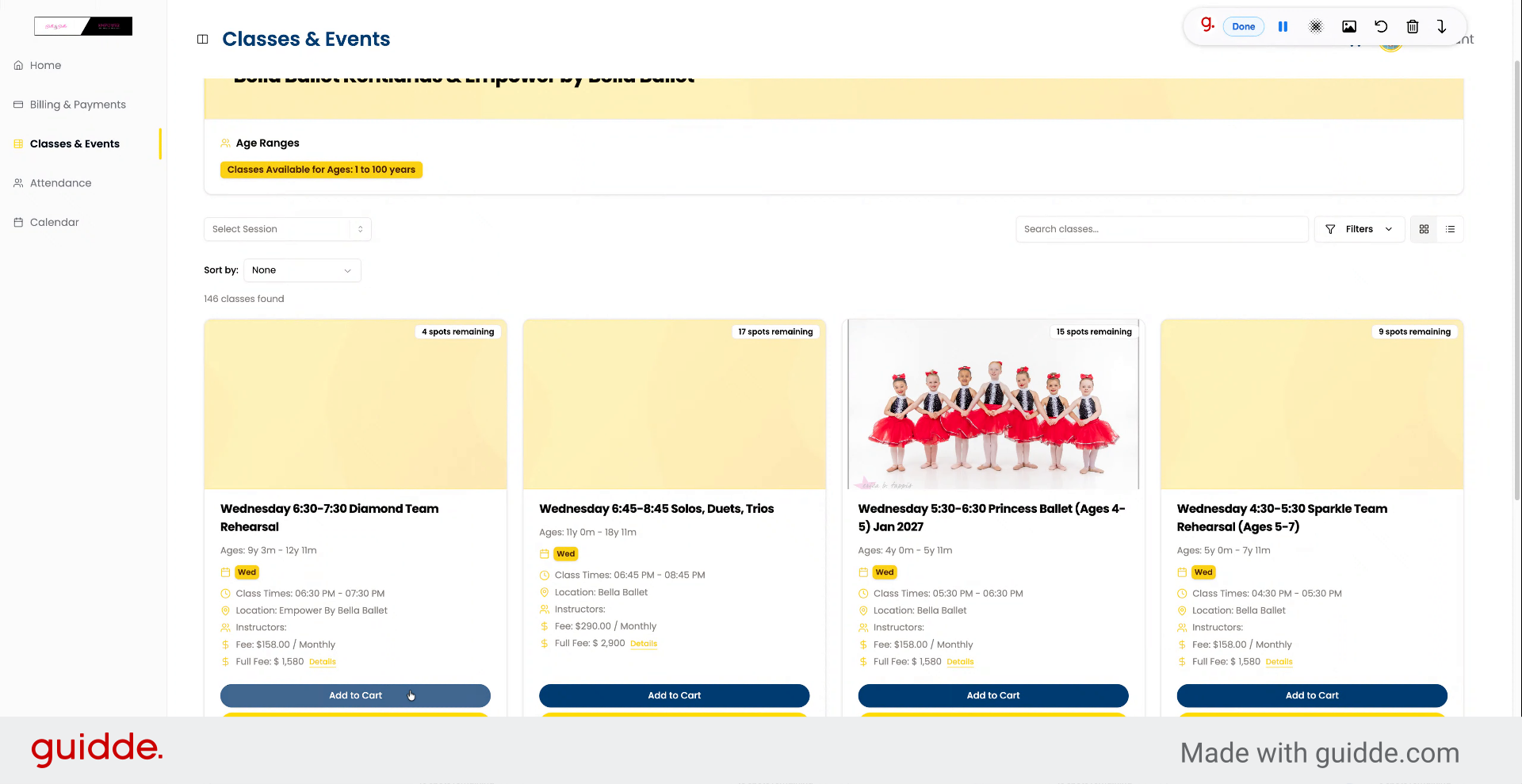Click the screenshot image icon in Guidde toolbar

pyautogui.click(x=1349, y=27)
